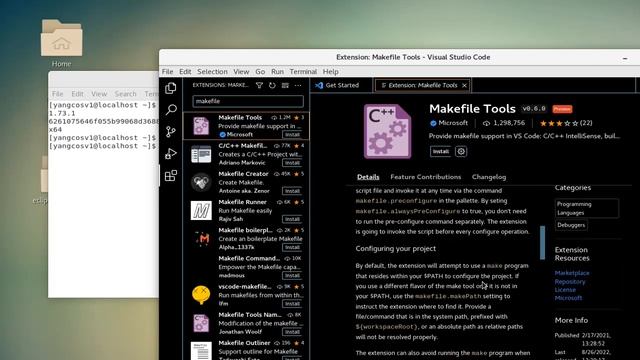
Task: Open extensions panel more actions ellipsis
Action: point(298,85)
